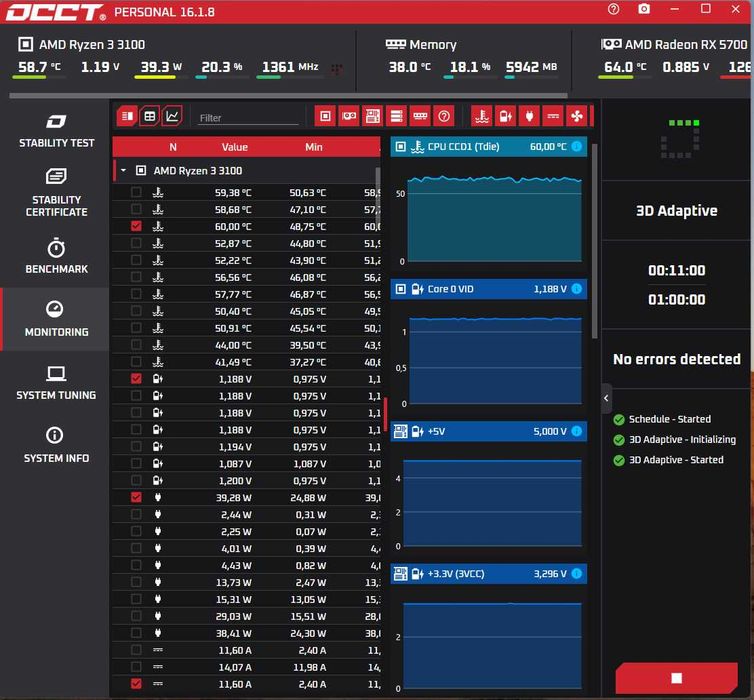Screen dimensions: 754x700
Task: Collapse the AMD Ryzen 3 3100 sensor group
Action: [x=124, y=170]
